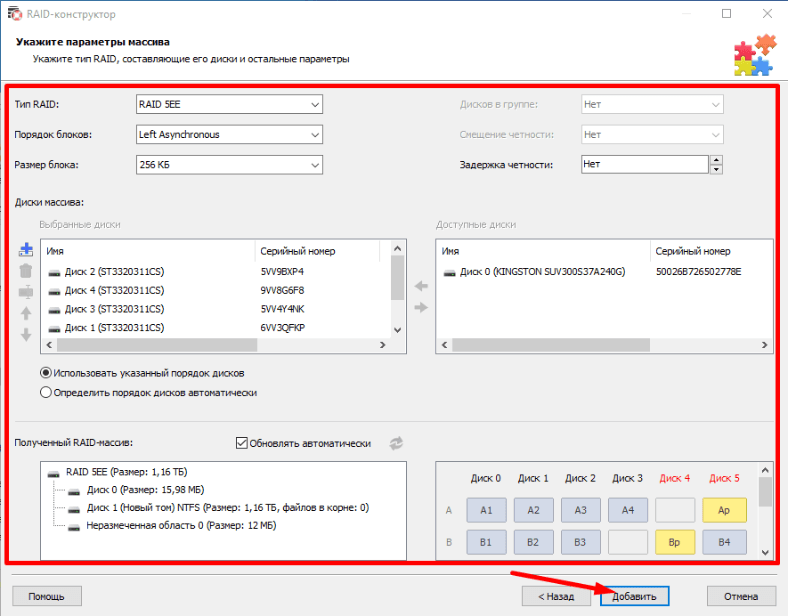Click the down arrow to move disk down
This screenshot has height=616, width=788.
point(26,334)
